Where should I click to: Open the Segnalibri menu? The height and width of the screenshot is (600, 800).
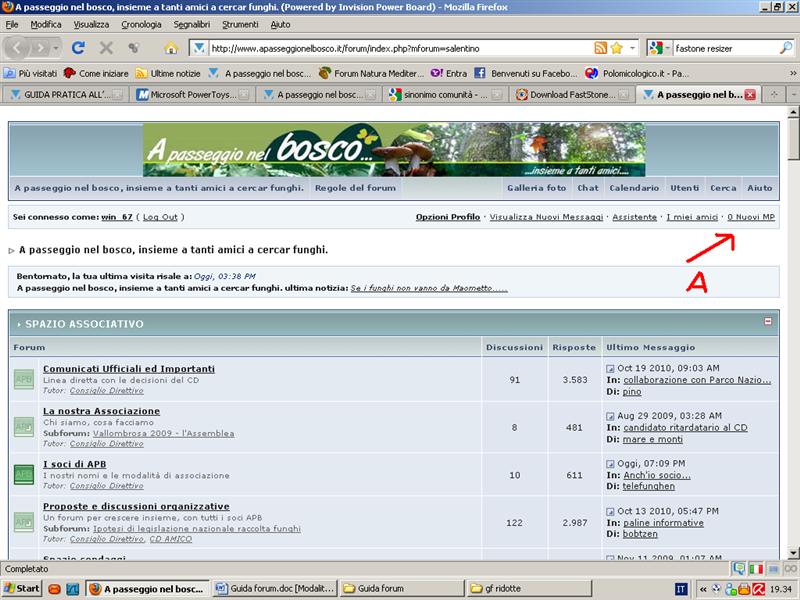pyautogui.click(x=192, y=23)
